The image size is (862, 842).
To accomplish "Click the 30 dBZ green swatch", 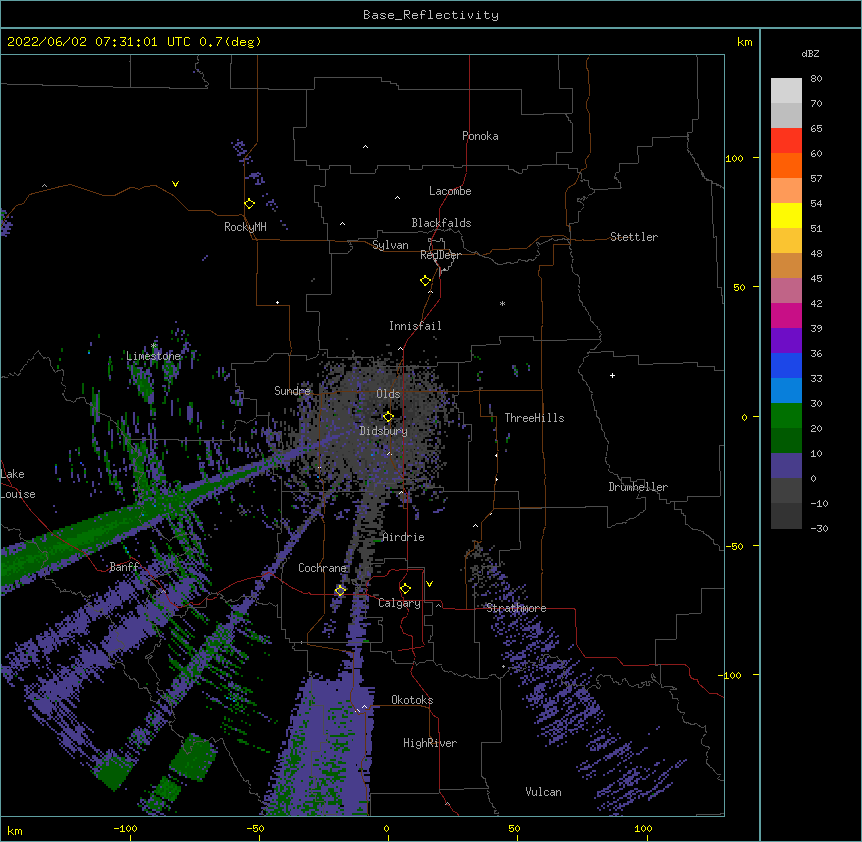I will (x=786, y=415).
